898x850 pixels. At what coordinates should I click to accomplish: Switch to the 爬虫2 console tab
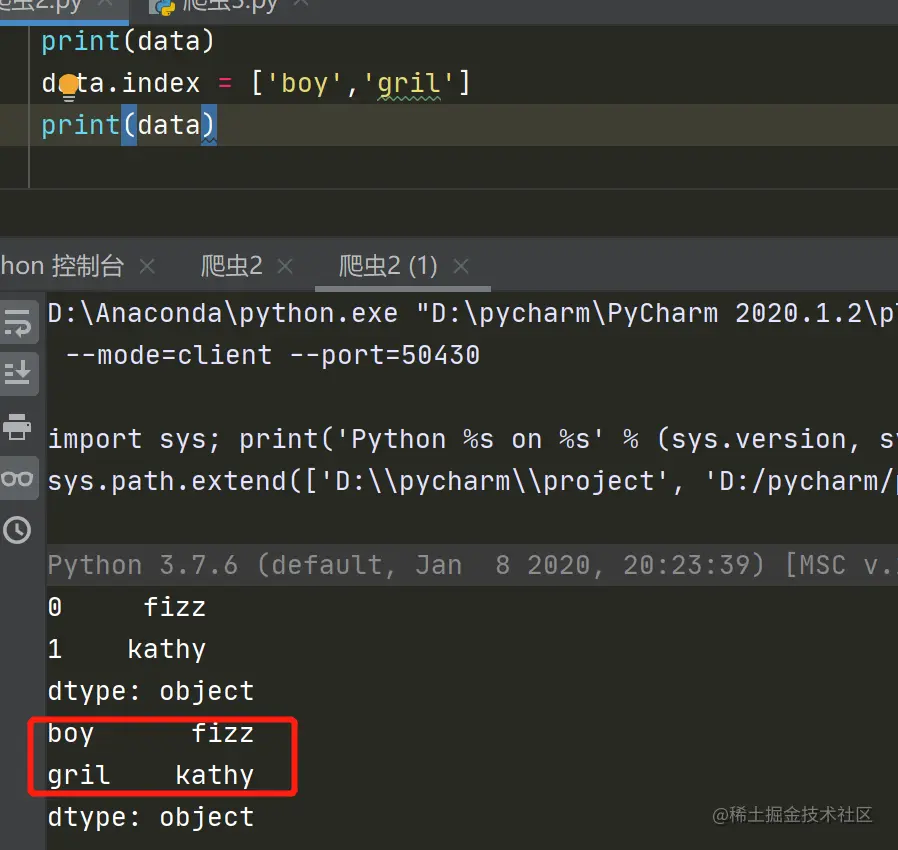pyautogui.click(x=232, y=266)
